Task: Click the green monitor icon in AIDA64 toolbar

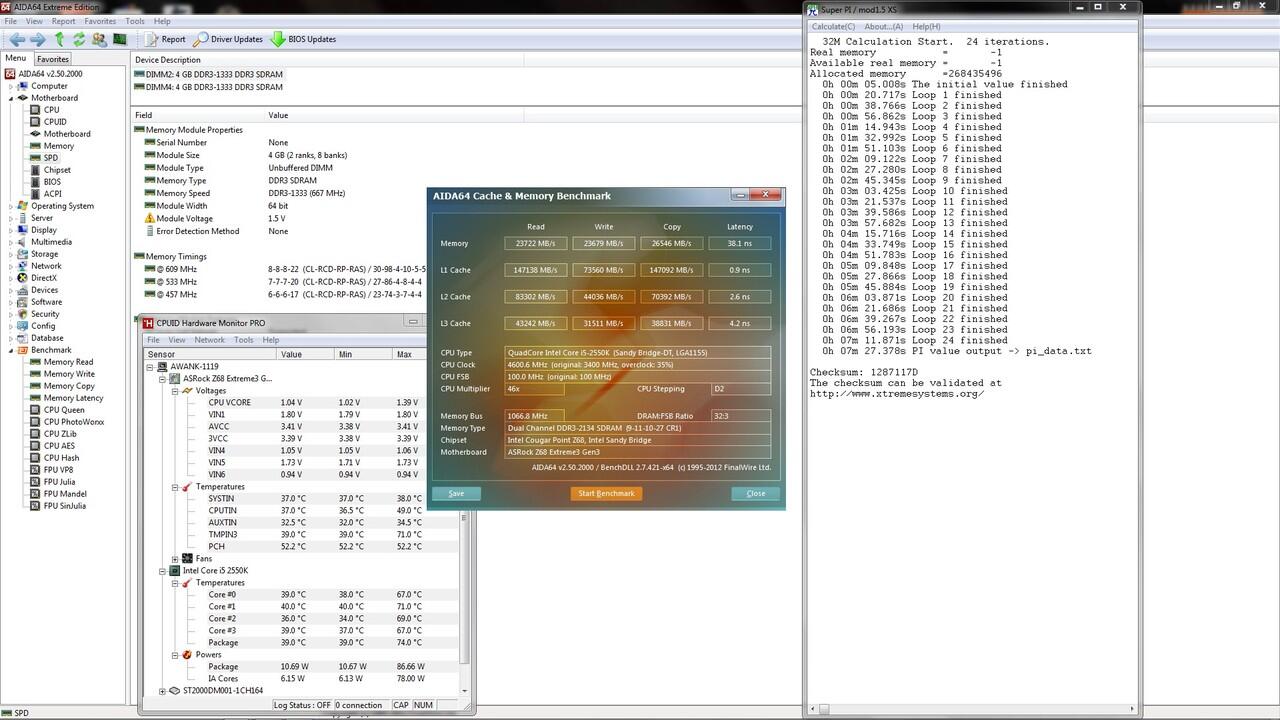Action: click(x=120, y=39)
